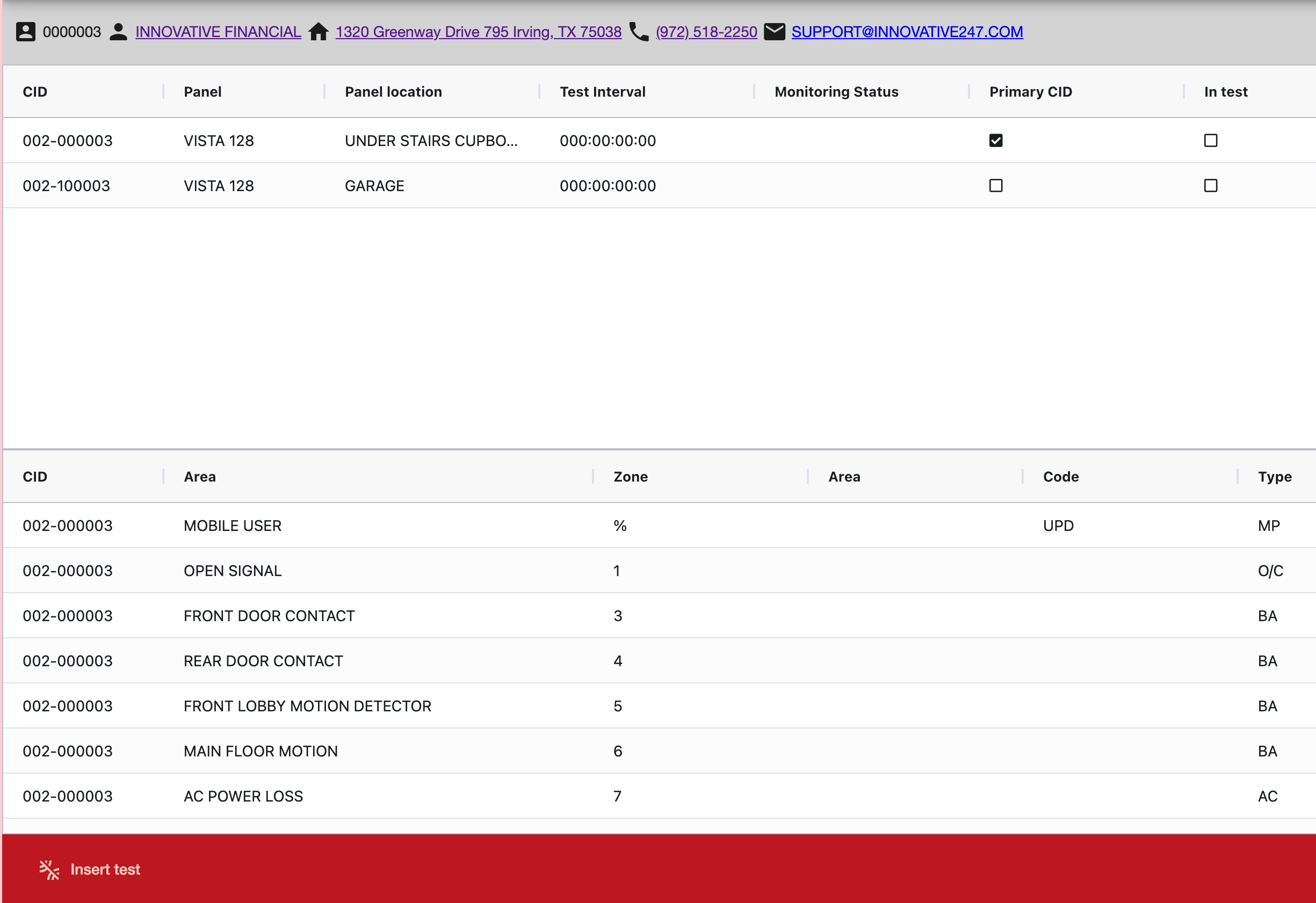
Task: Select the MAIN FLOOR MOTION row
Action: (x=659, y=751)
